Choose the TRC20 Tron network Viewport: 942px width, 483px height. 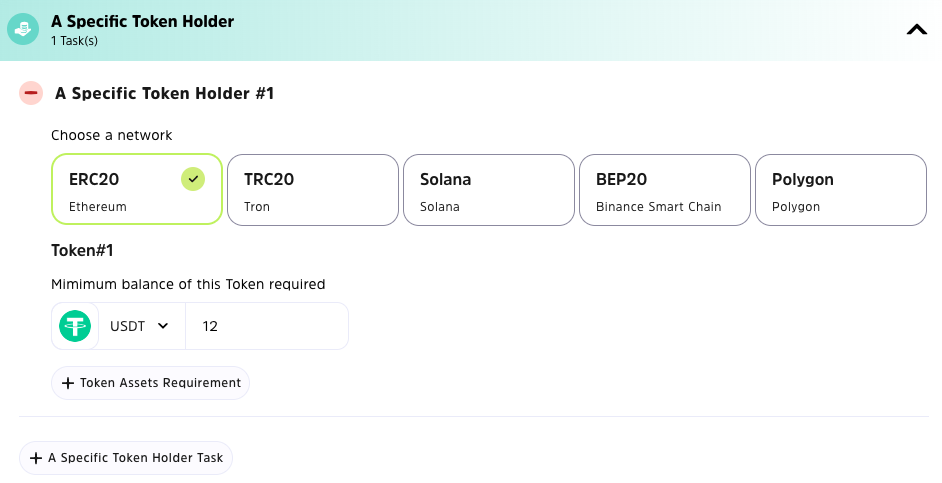pos(313,190)
